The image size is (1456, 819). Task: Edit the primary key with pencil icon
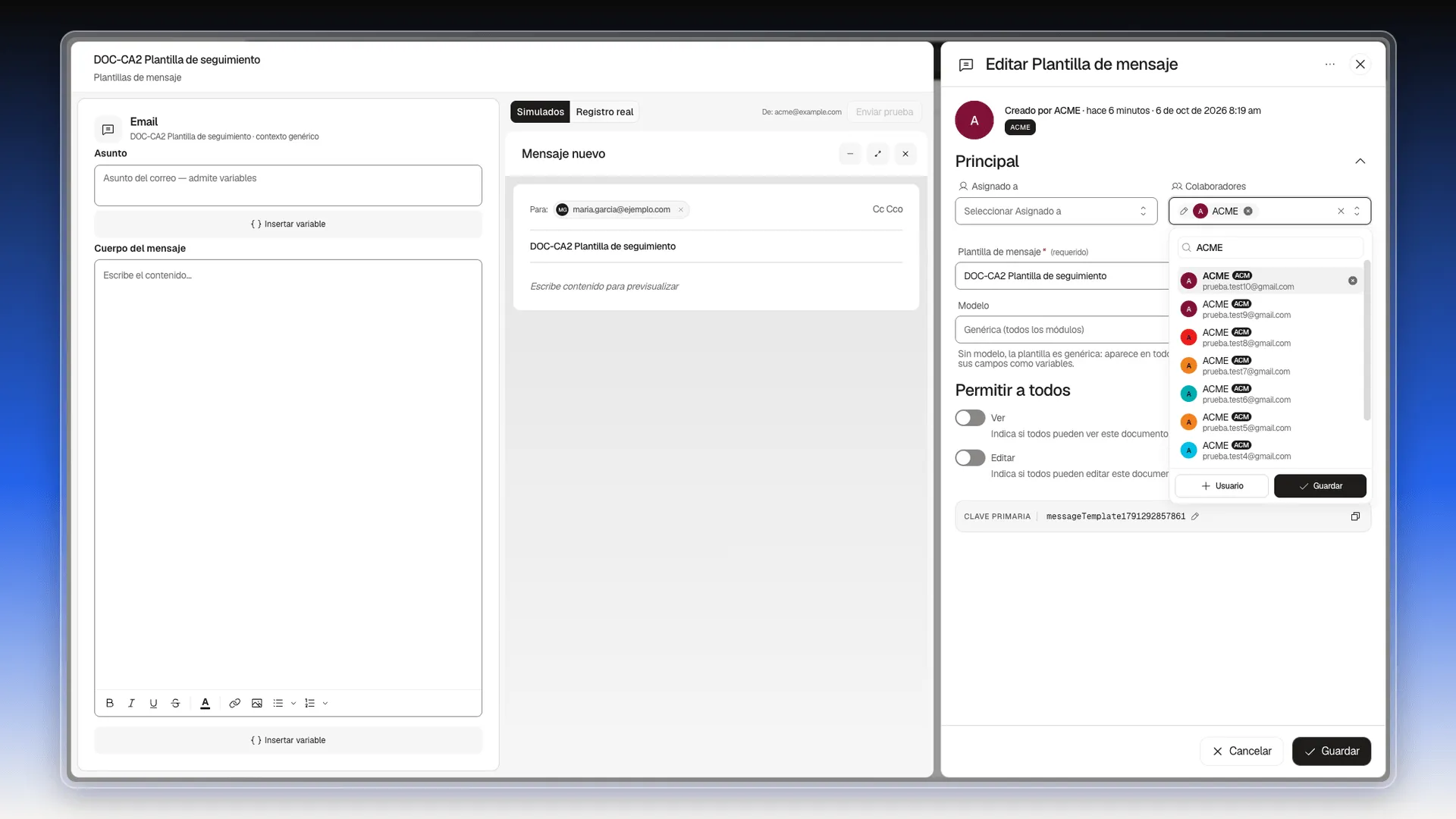coord(1195,516)
